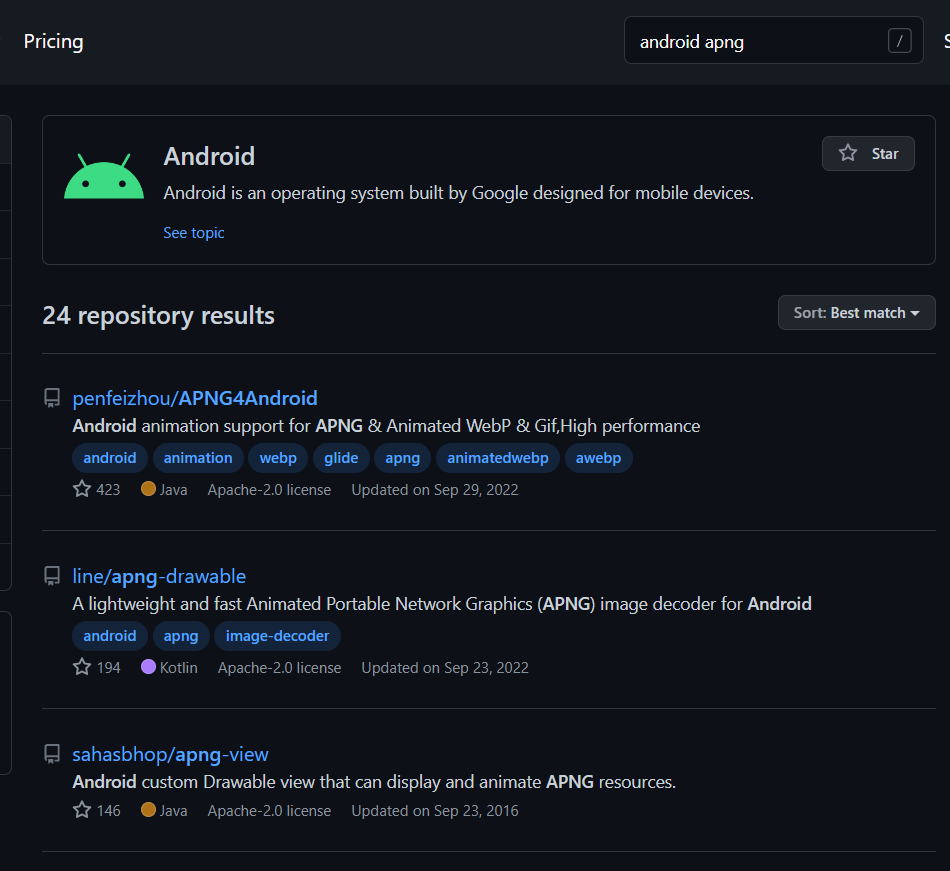Screen dimensions: 950x871
Task: Click the purple Kotlin language dot
Action: tap(148, 667)
